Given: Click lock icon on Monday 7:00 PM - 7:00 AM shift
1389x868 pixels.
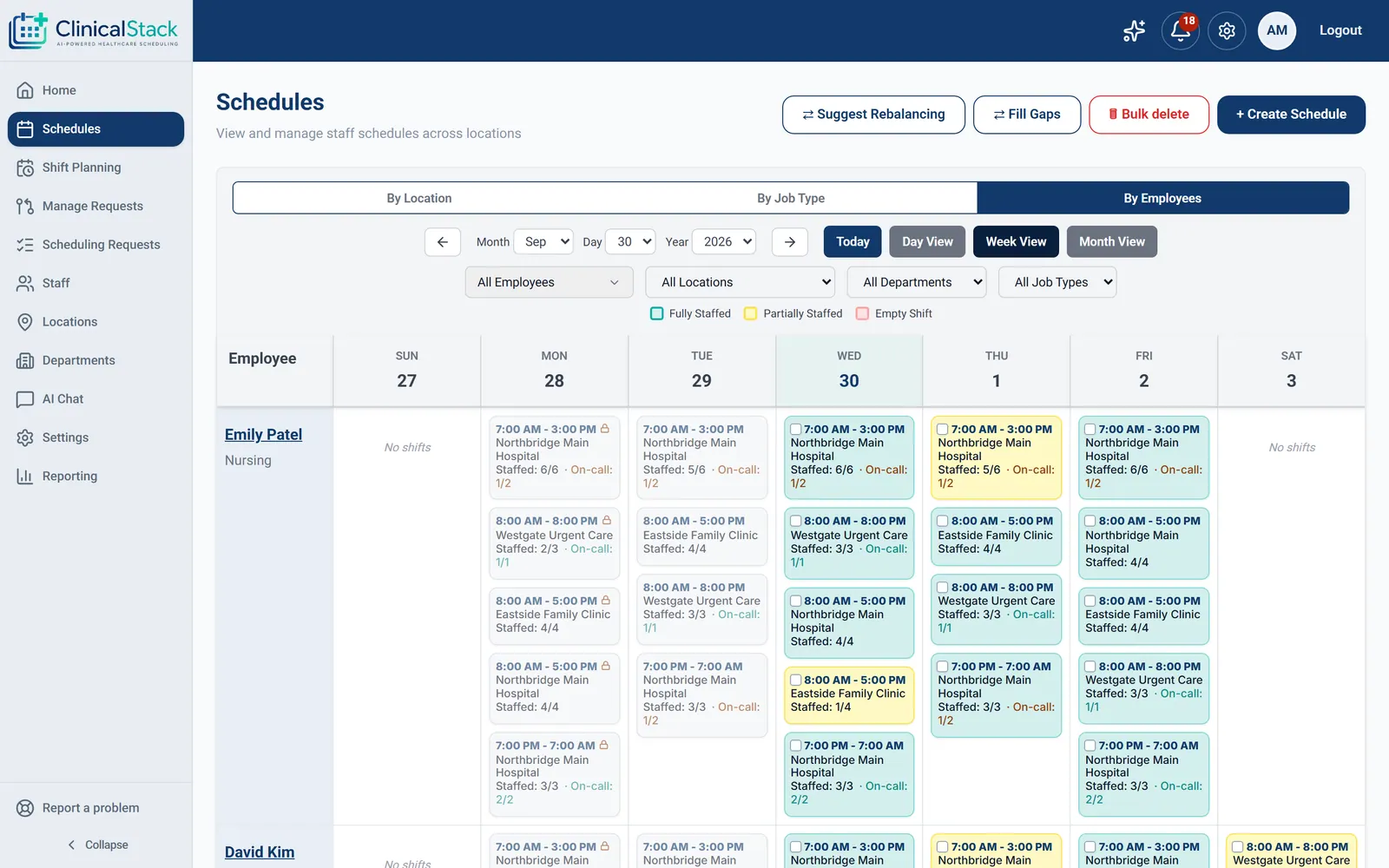Looking at the screenshot, I should point(604,746).
